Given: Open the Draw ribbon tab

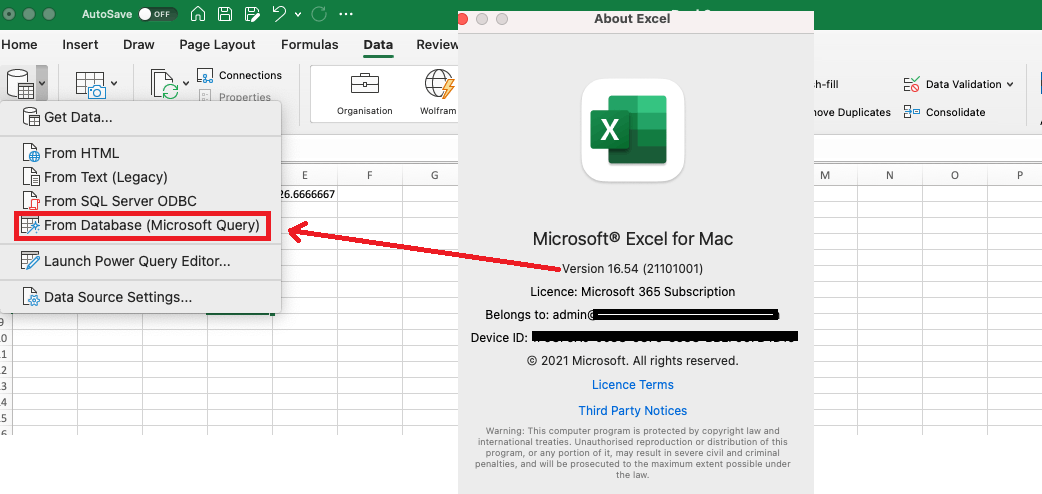Looking at the screenshot, I should click(139, 45).
